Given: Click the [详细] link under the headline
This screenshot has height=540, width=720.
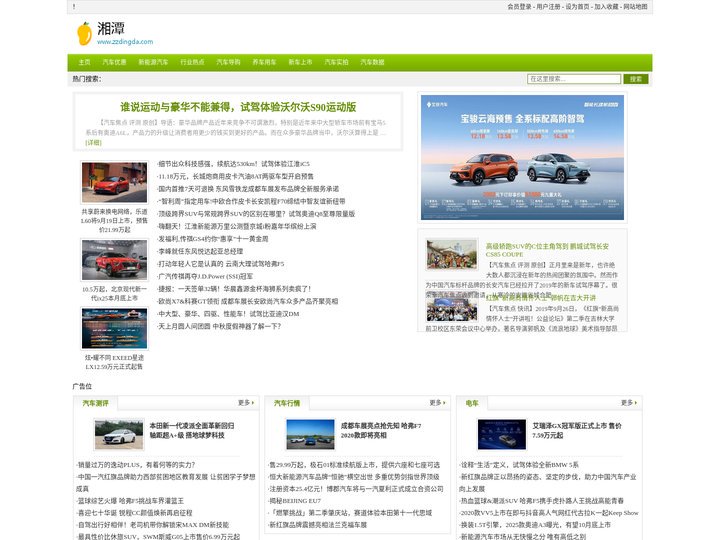Looking at the screenshot, I should click(x=94, y=143).
